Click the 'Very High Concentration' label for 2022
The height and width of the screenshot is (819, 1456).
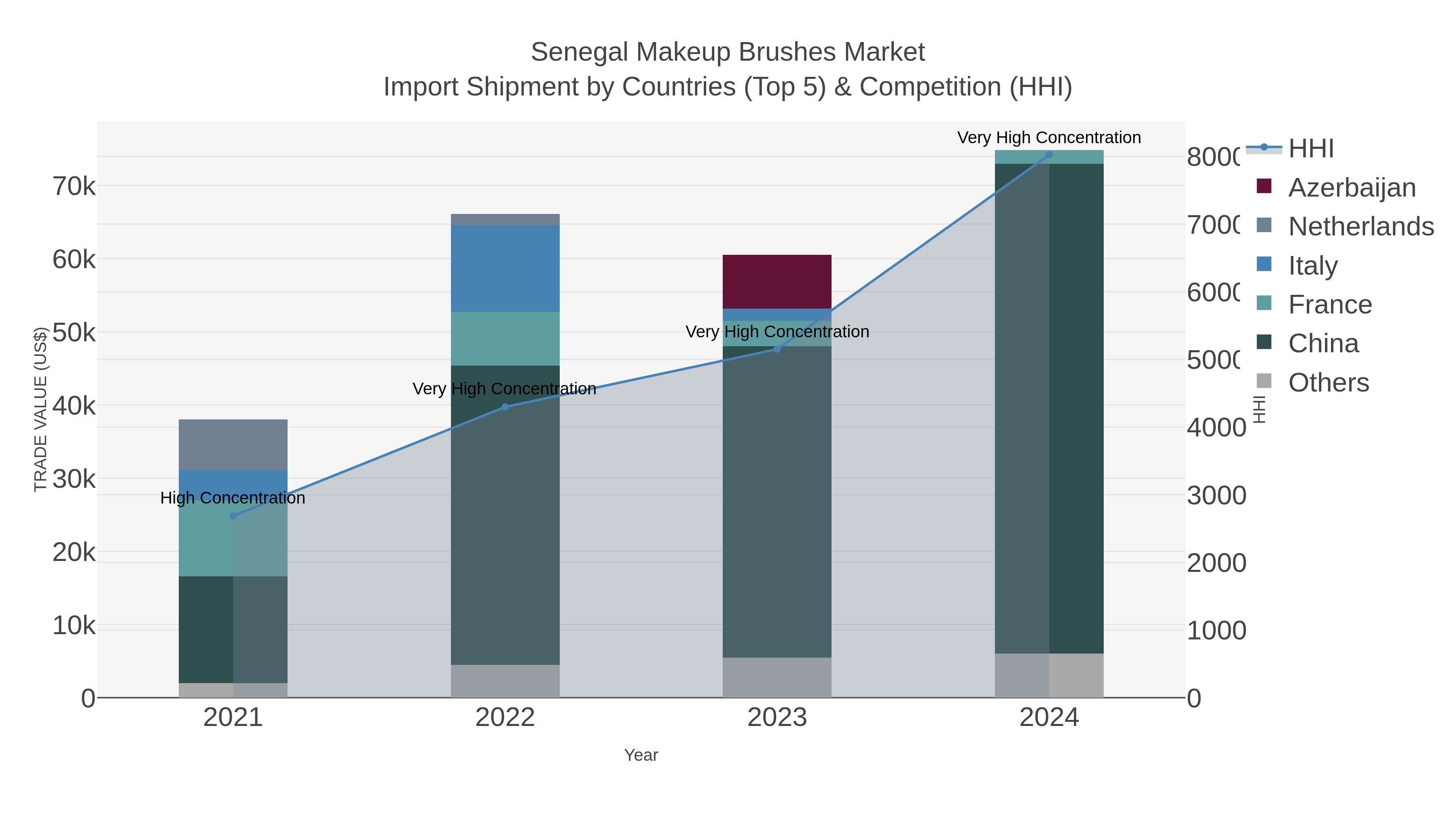tap(505, 389)
